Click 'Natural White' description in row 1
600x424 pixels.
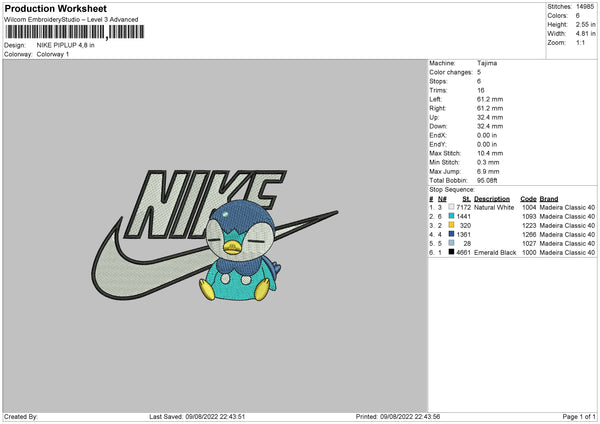click(494, 207)
